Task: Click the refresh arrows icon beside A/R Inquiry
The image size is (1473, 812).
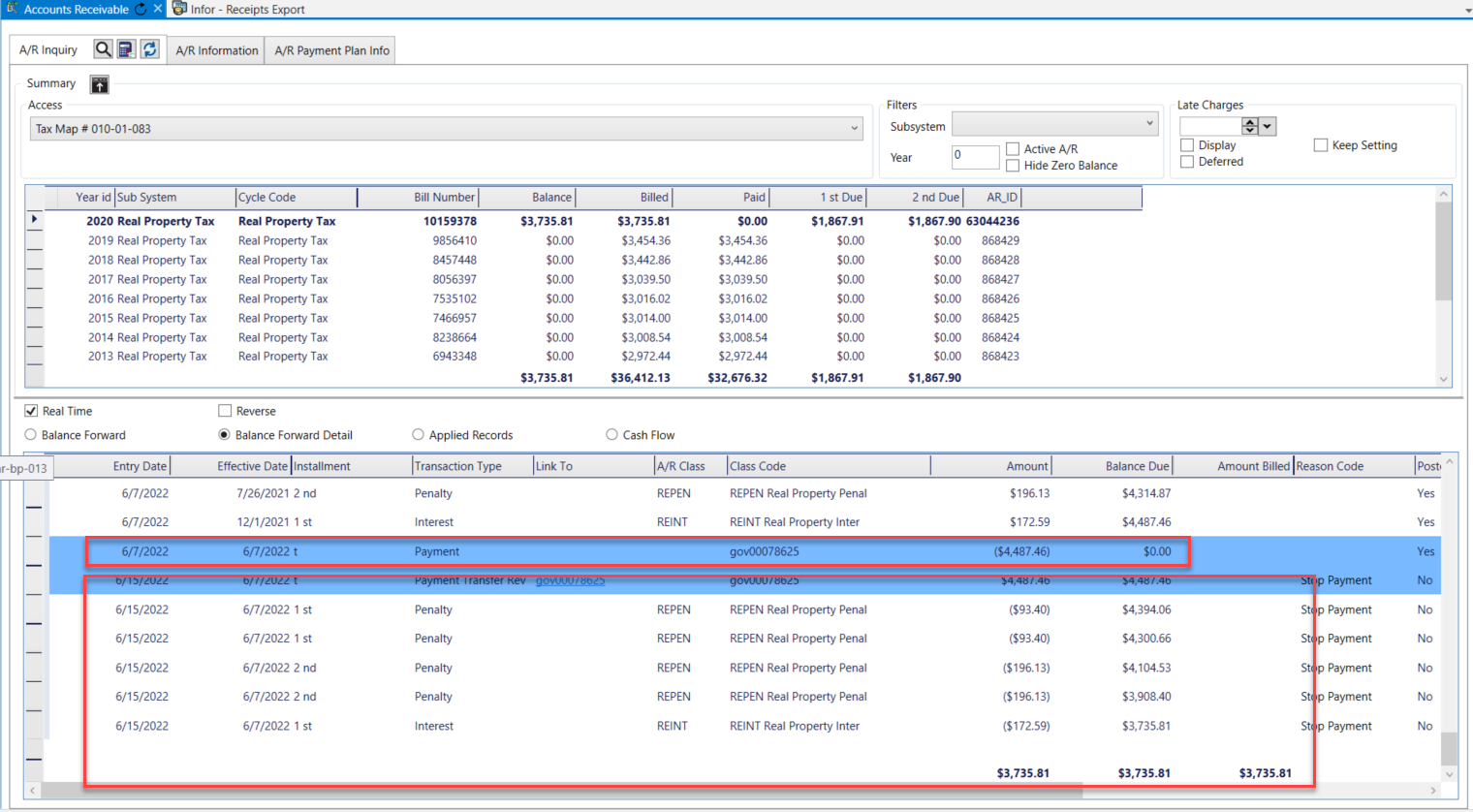Action: [149, 49]
